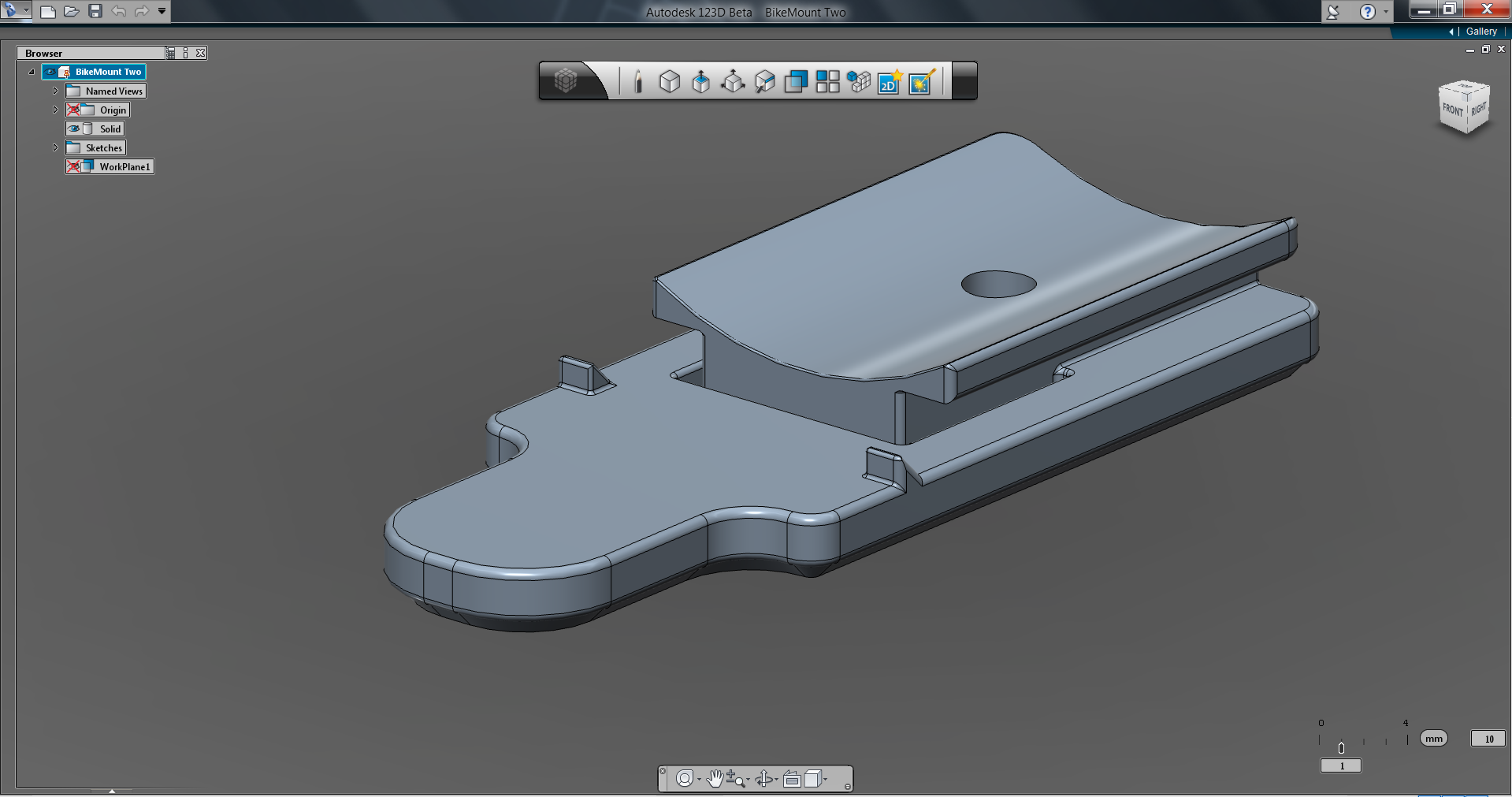Image resolution: width=1512 pixels, height=797 pixels.
Task: Click the Help question mark icon
Action: click(x=1368, y=11)
